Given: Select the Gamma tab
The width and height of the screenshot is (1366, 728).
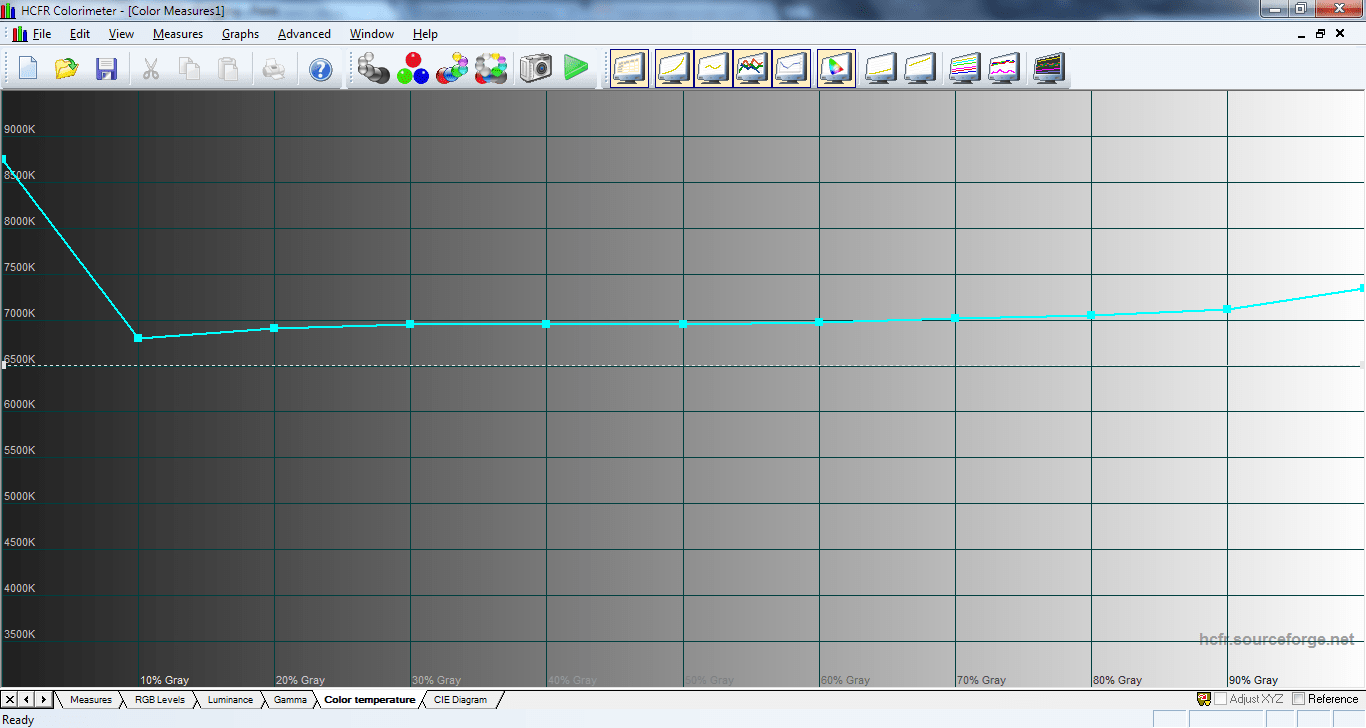Looking at the screenshot, I should [290, 700].
